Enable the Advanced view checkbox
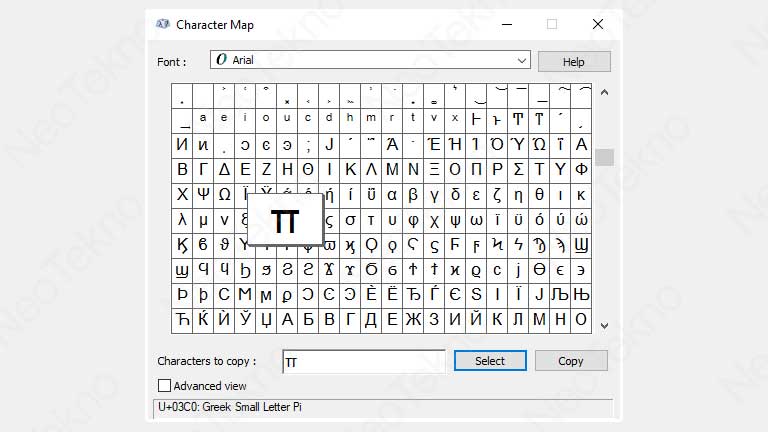 pos(165,385)
